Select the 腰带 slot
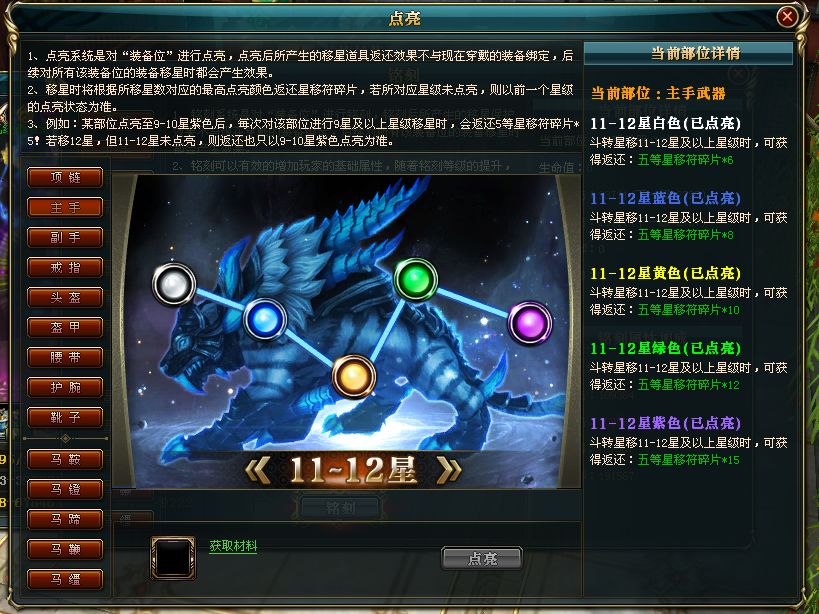 coord(65,358)
